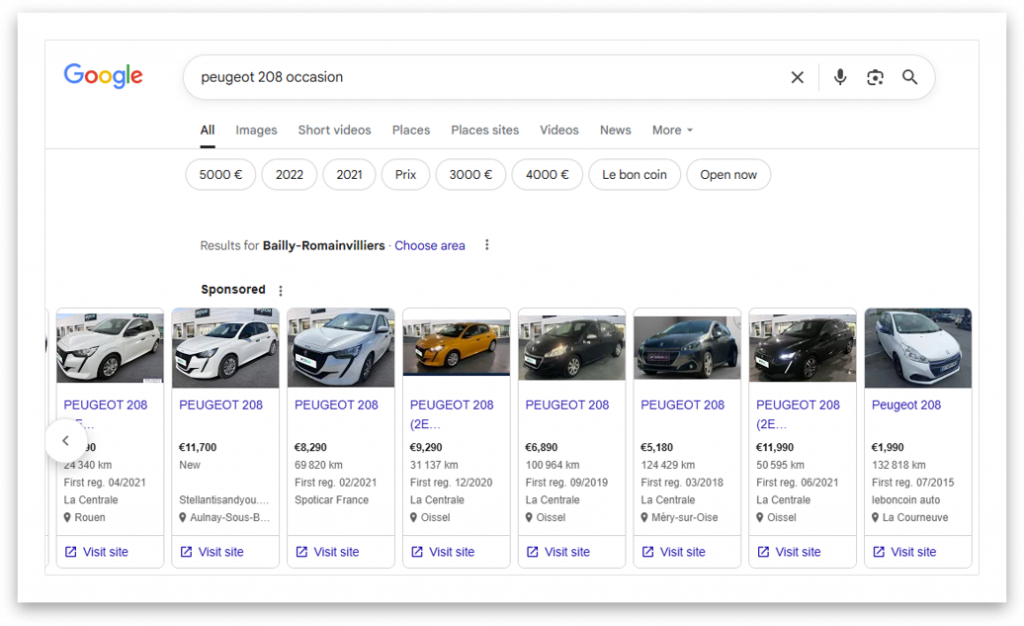Open the yellow Peugeot 208 thumbnail
Viewport: 1024px width, 626px height.
point(456,348)
